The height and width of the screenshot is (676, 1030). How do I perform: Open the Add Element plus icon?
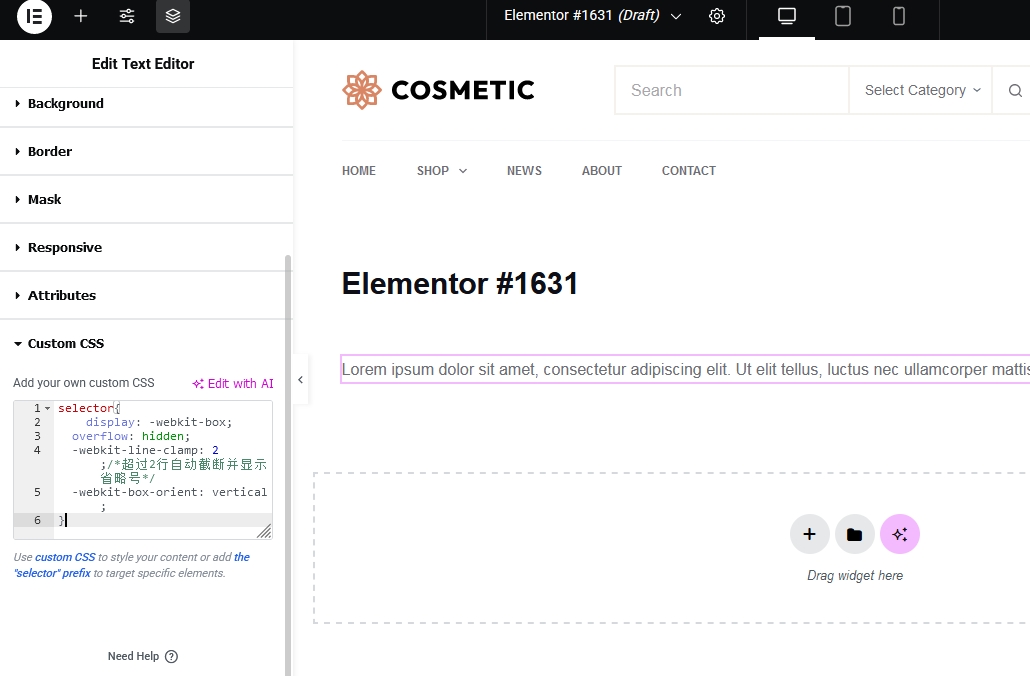coord(81,16)
